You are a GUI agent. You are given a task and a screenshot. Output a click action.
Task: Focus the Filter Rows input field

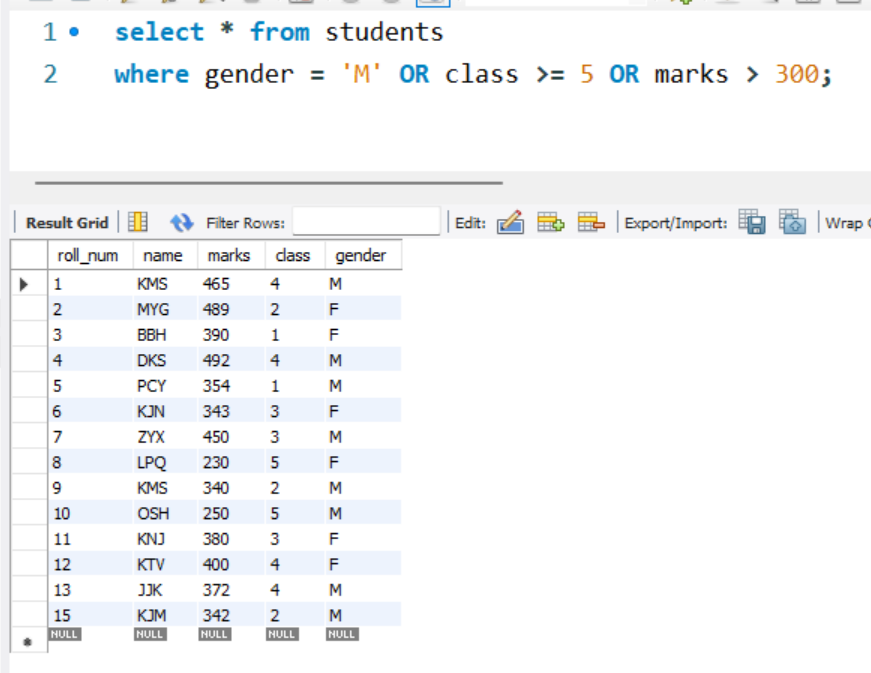pyautogui.click(x=366, y=221)
